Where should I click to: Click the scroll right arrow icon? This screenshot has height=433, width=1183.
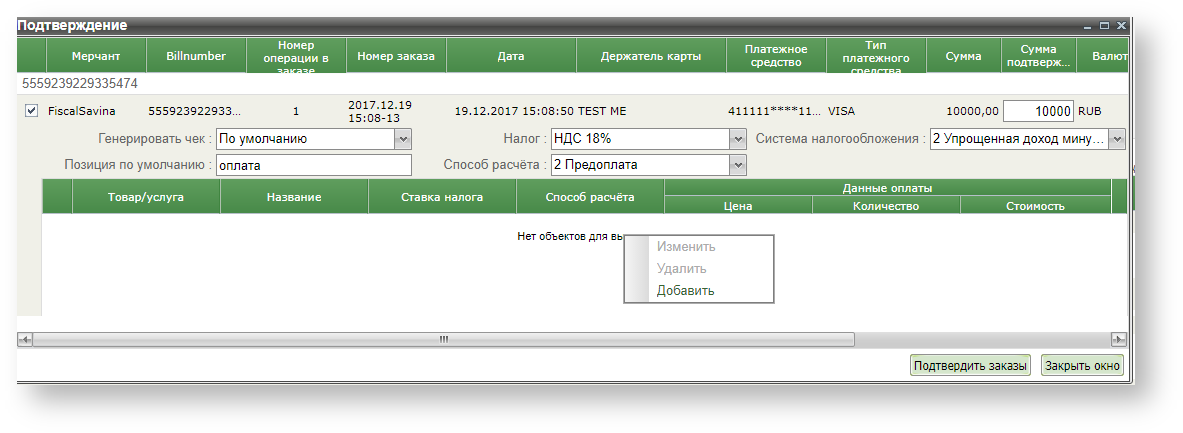(1118, 340)
